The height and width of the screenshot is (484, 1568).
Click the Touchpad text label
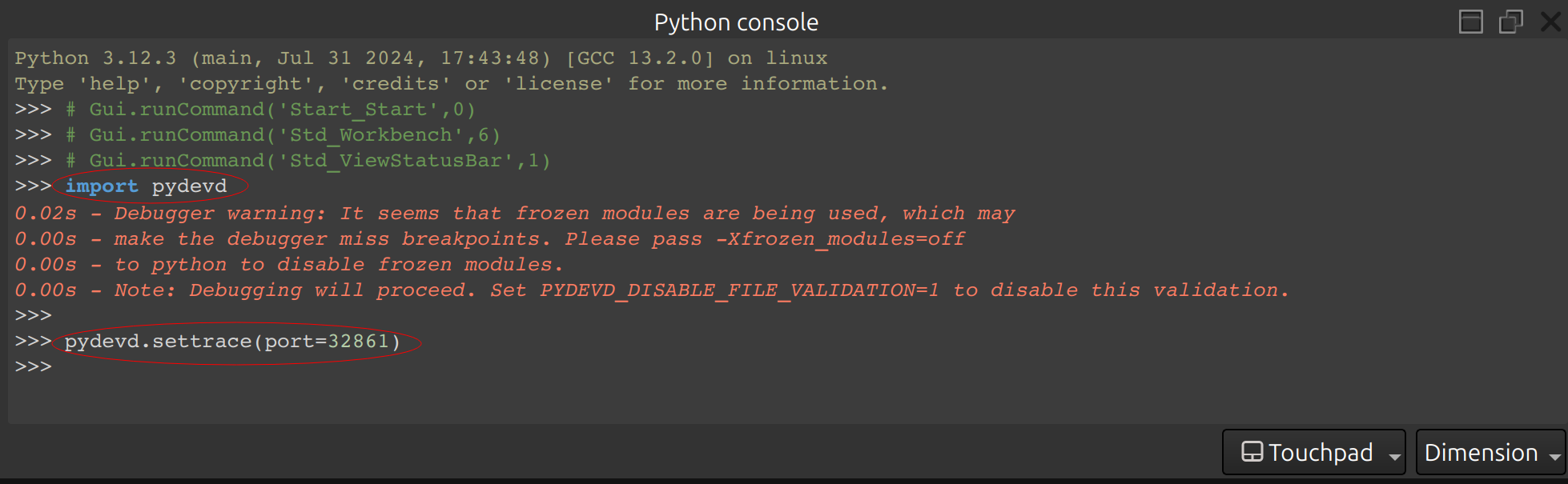[x=1321, y=453]
